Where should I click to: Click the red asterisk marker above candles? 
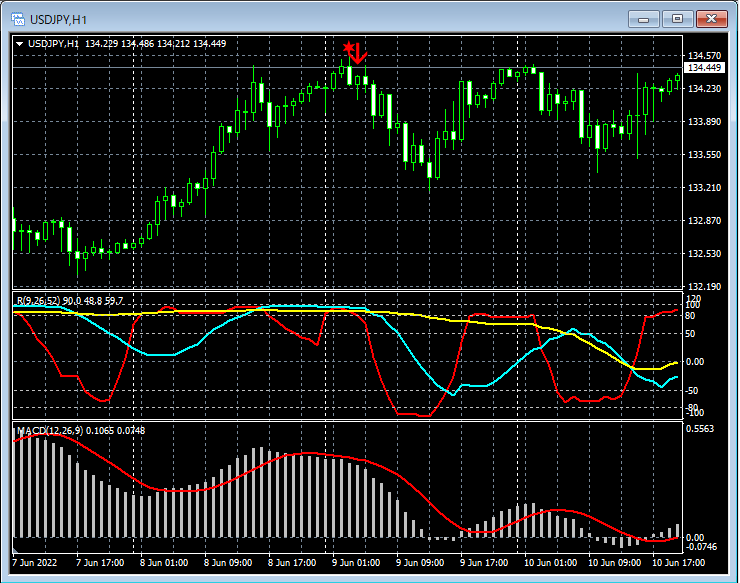348,48
